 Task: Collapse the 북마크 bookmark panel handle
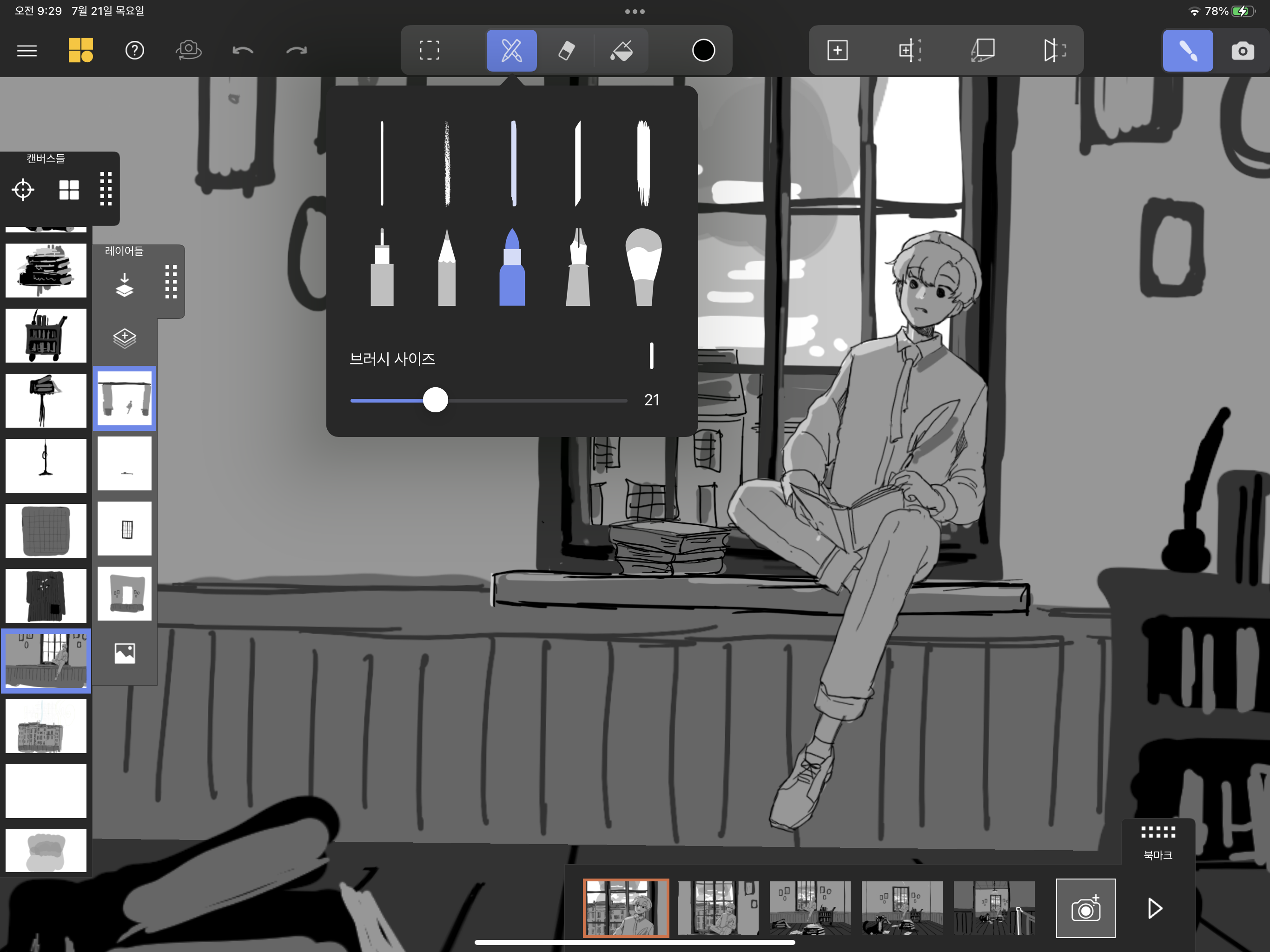1158,832
